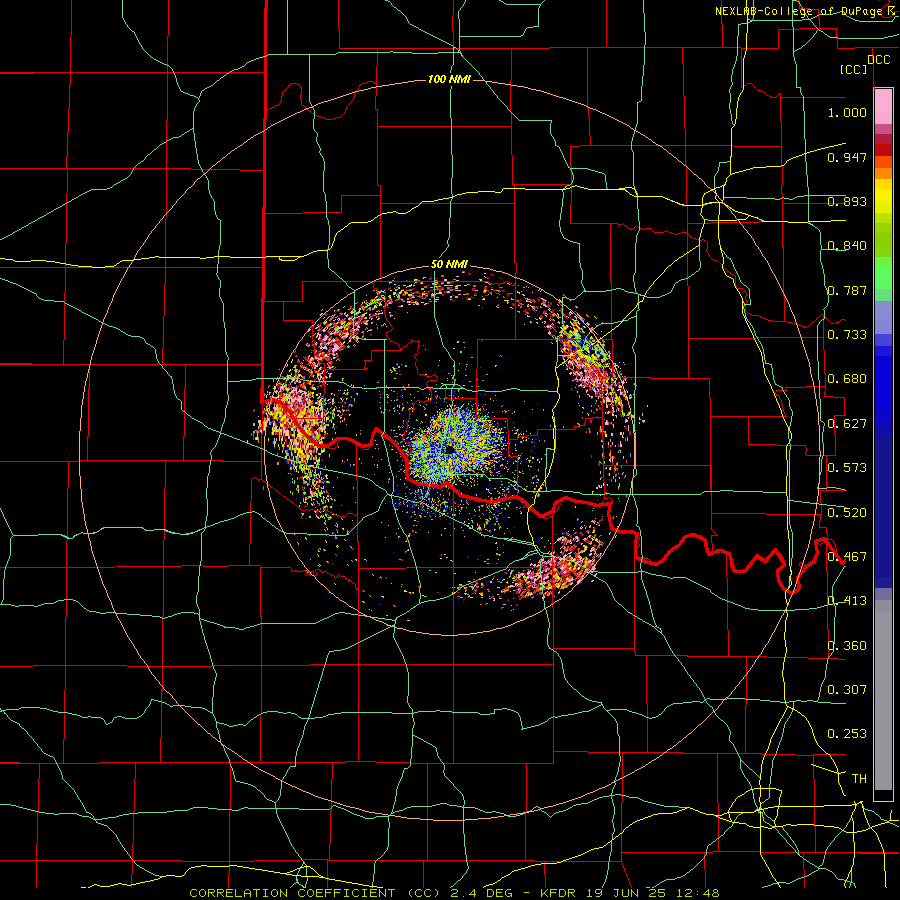The width and height of the screenshot is (900, 900).
Task: Click the 0.520 legend value
Action: 847,513
